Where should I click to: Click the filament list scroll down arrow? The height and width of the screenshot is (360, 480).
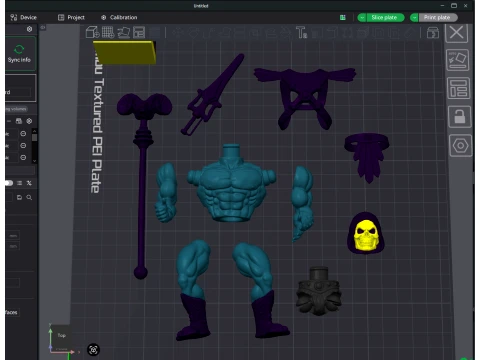(34, 161)
